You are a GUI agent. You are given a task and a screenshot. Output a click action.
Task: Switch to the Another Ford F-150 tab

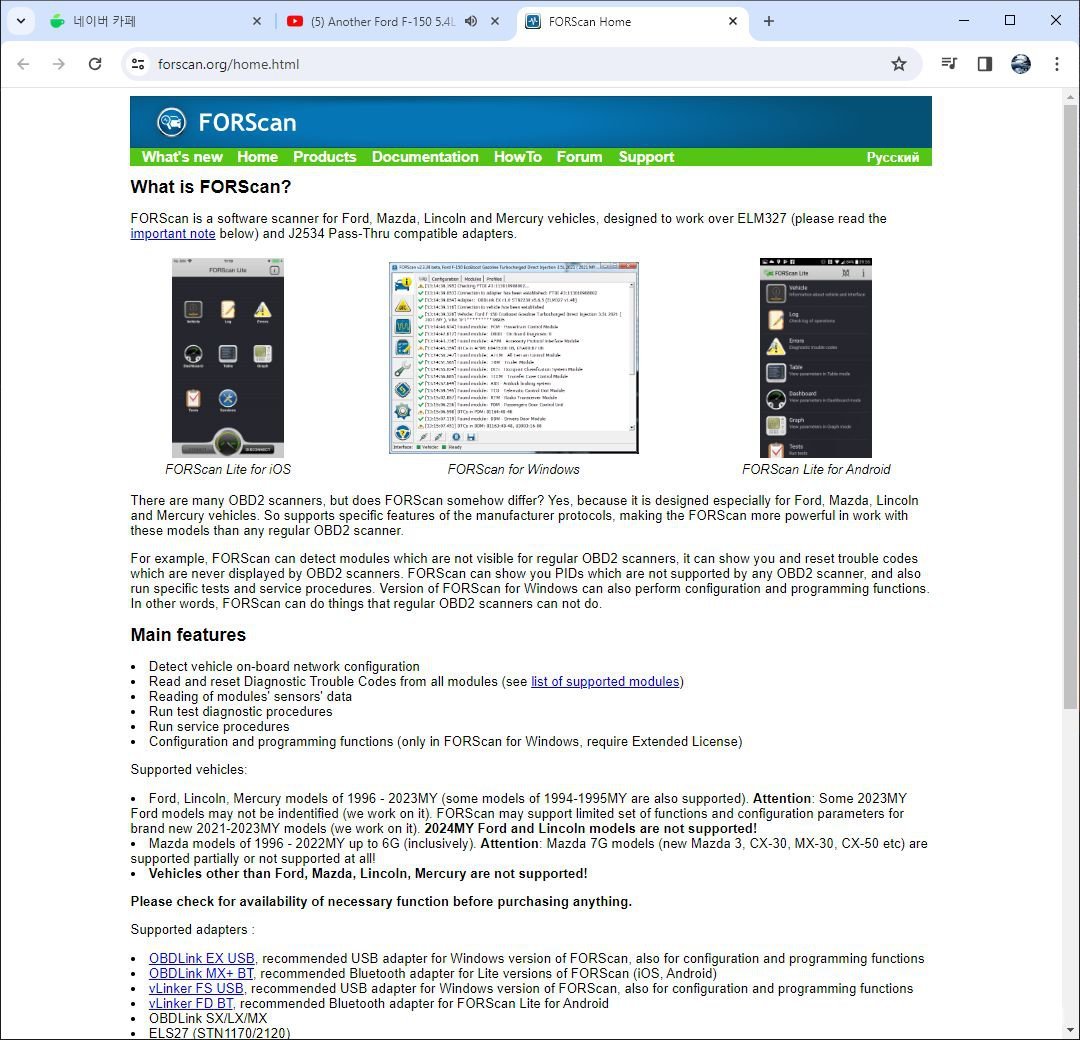(395, 21)
